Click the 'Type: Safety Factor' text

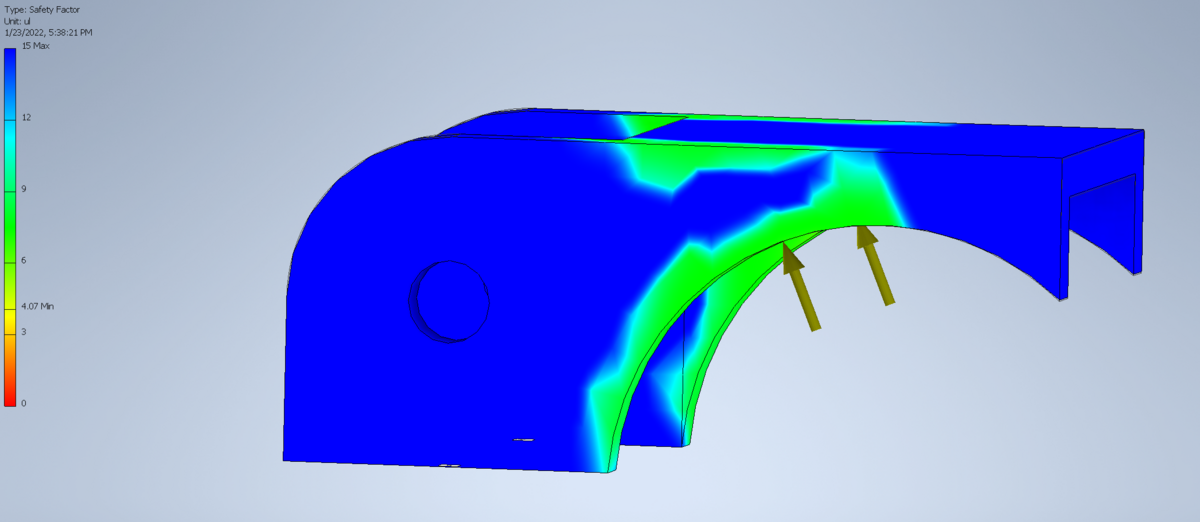(x=40, y=9)
